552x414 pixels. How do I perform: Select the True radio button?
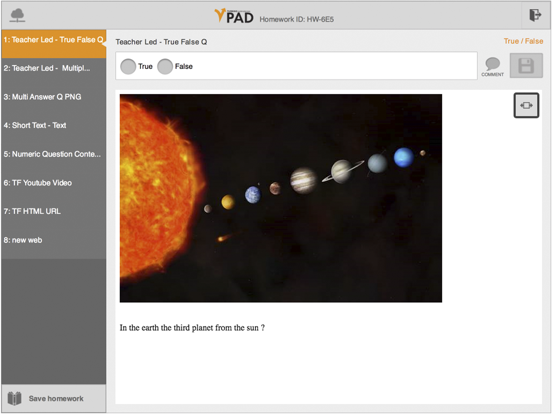tap(128, 66)
